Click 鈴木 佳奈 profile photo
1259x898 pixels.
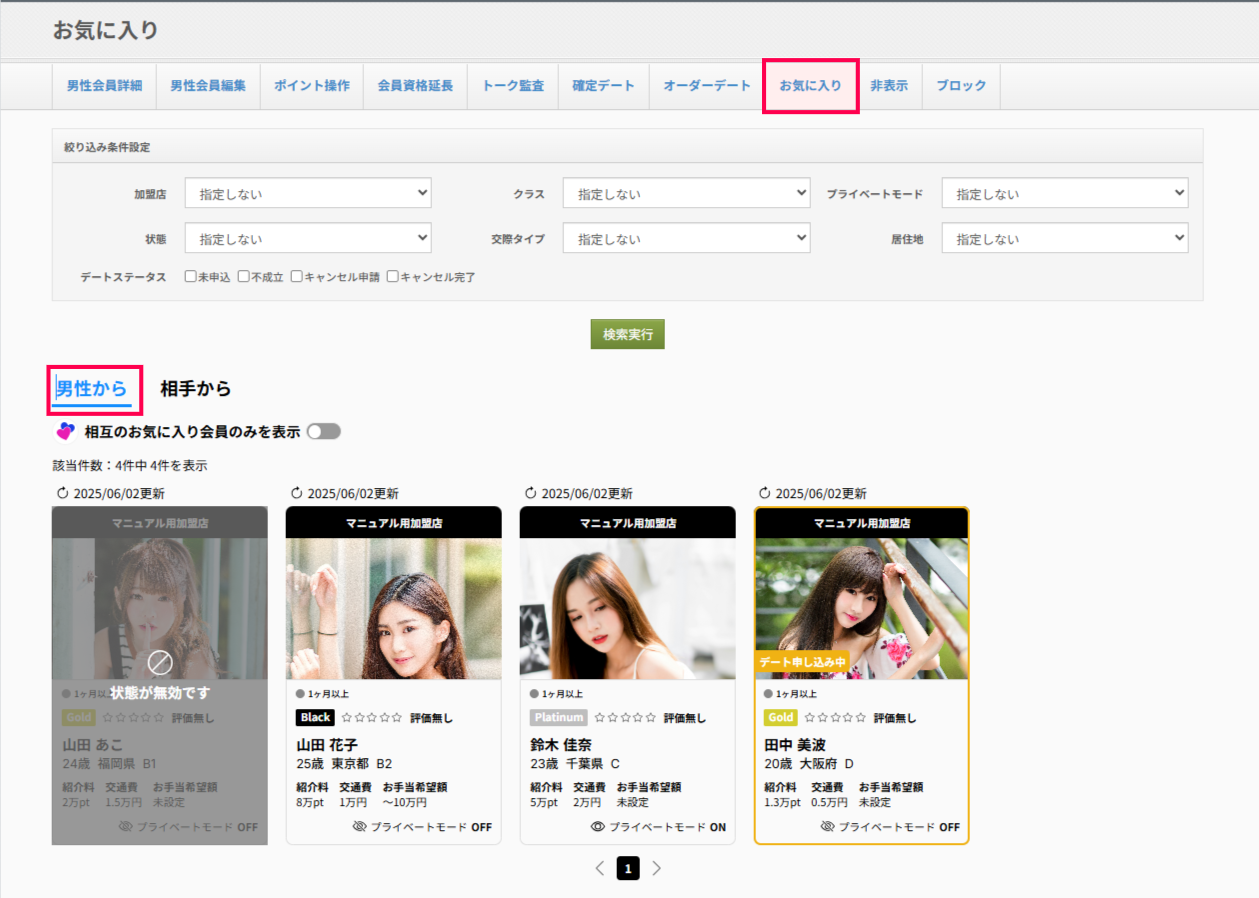tap(628, 609)
